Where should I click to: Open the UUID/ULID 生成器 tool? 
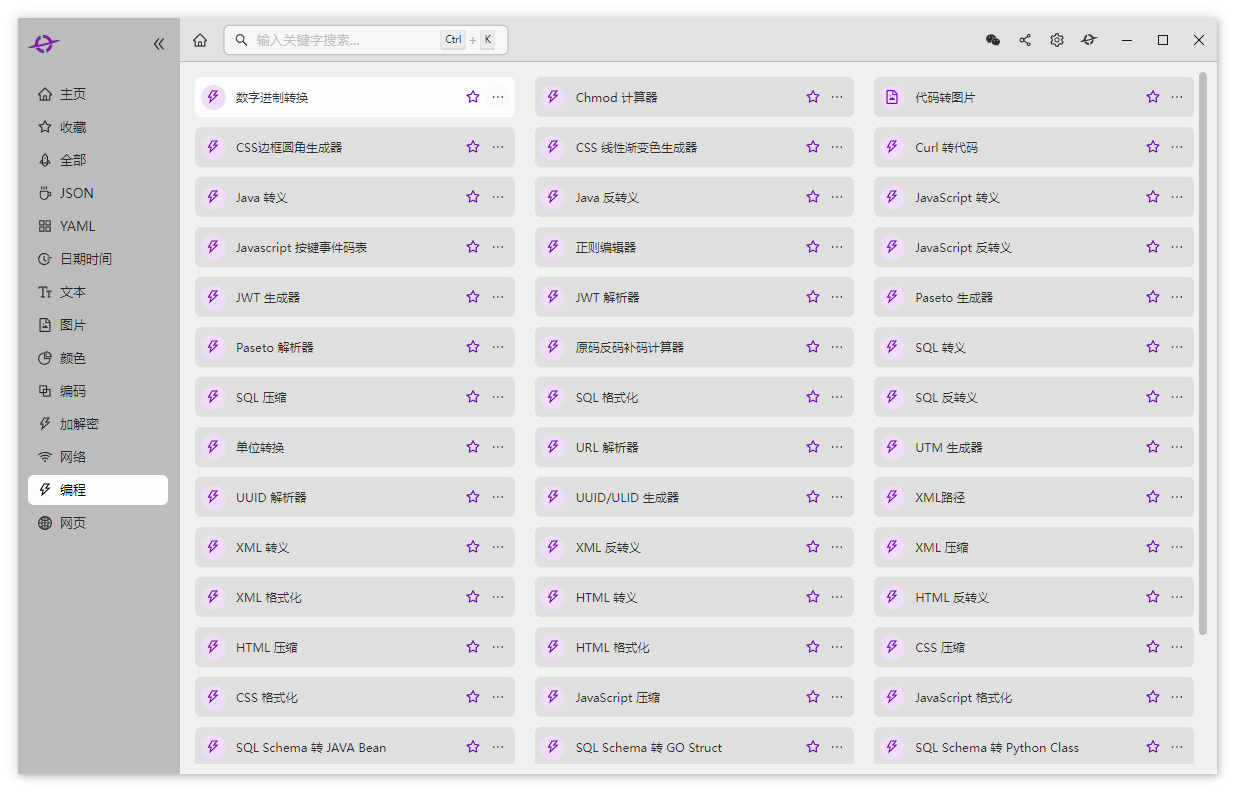coord(695,497)
